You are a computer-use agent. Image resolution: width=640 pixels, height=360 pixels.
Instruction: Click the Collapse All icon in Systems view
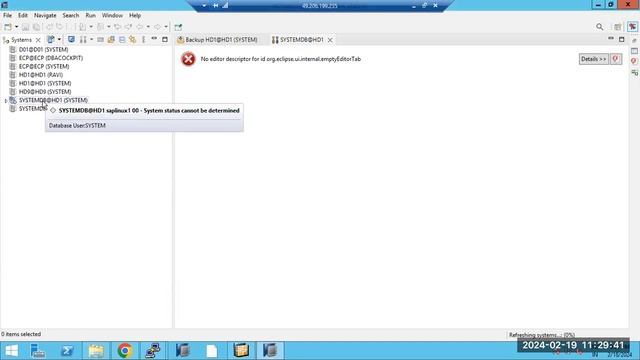122,39
